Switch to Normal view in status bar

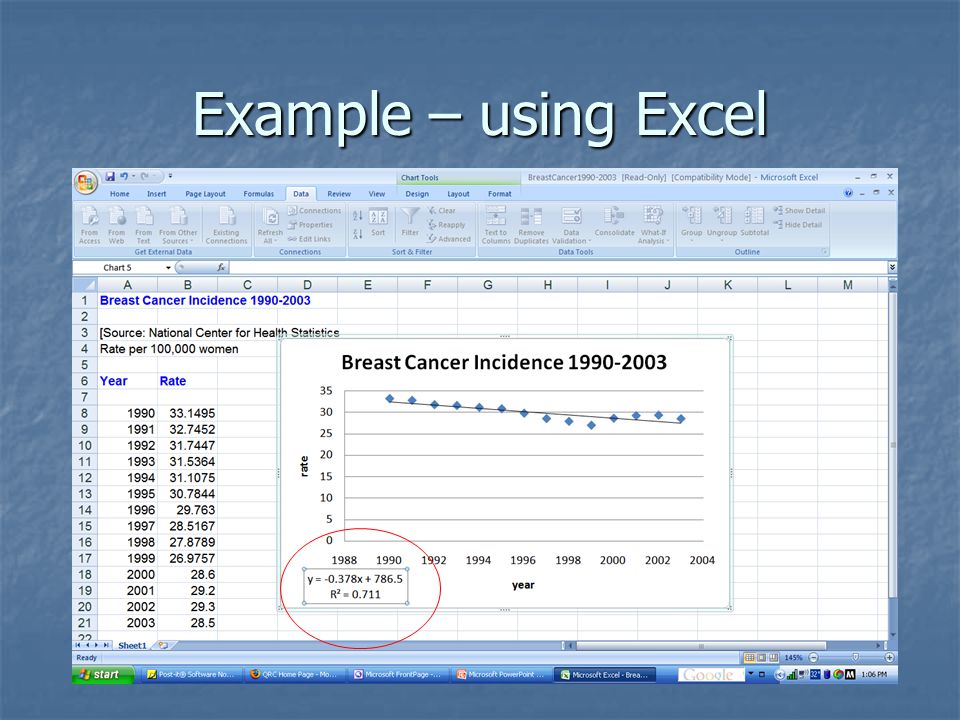[x=749, y=658]
